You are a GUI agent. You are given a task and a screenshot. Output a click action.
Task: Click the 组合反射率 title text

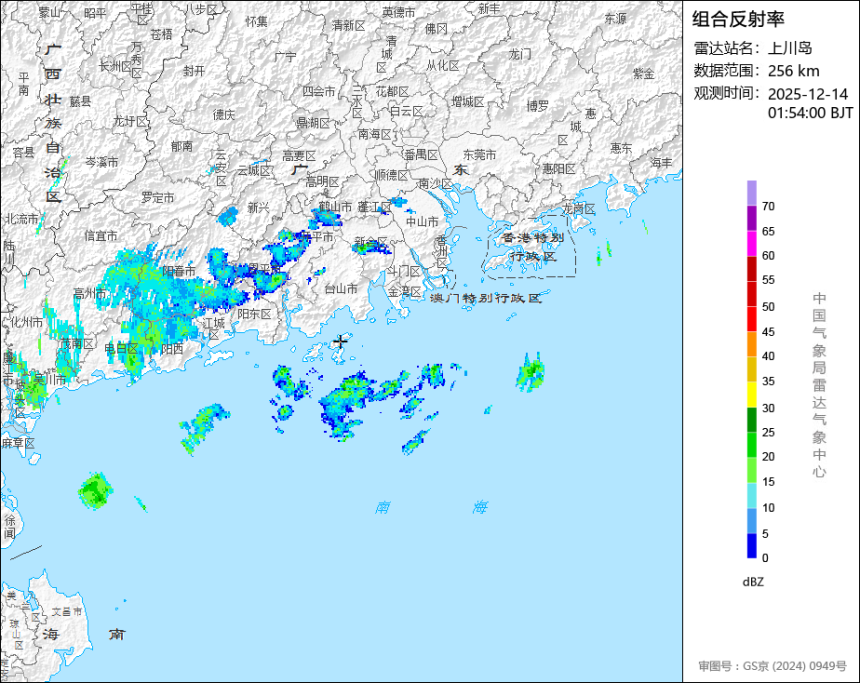738,19
